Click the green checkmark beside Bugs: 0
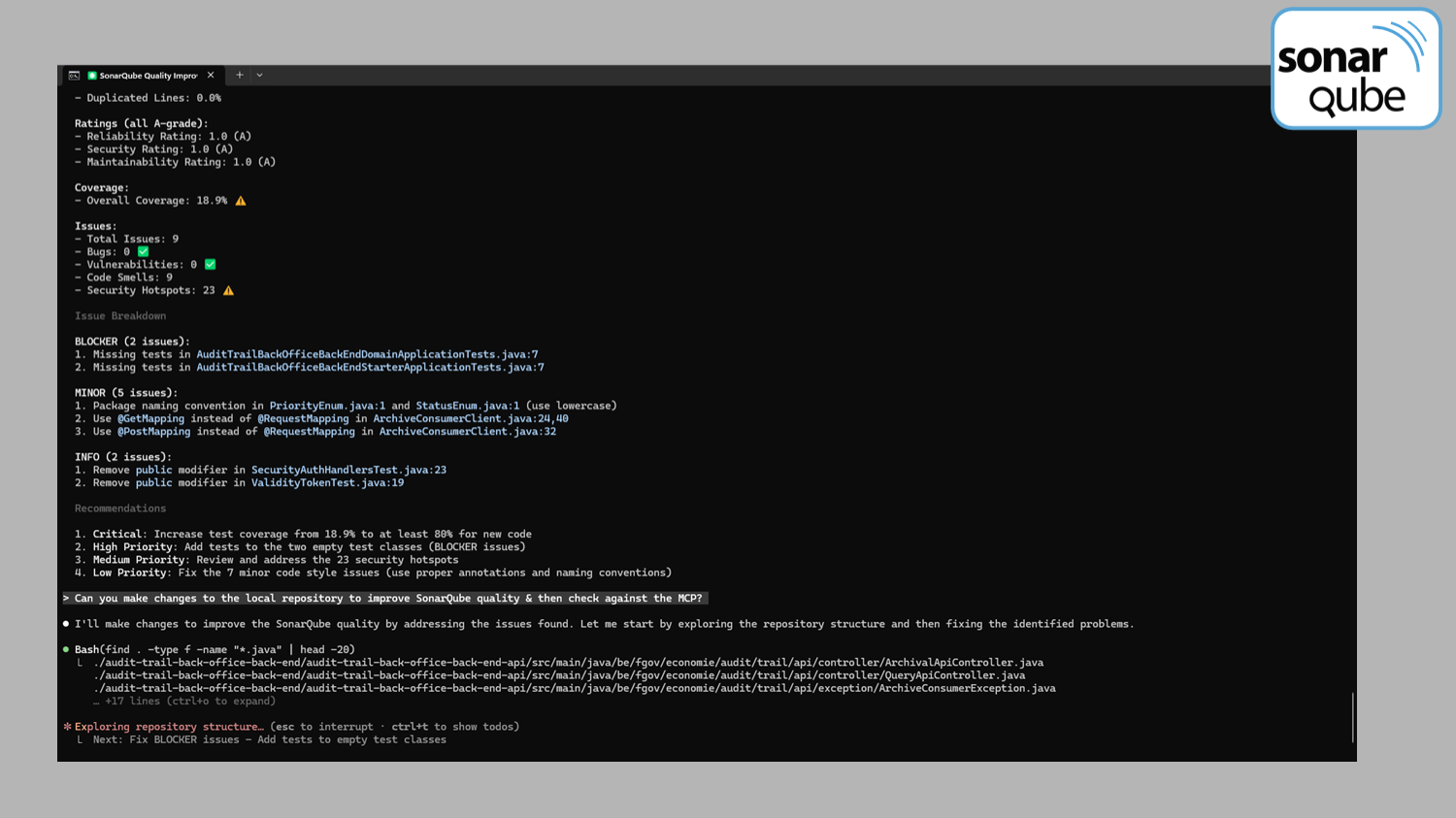Viewport: 1456px width, 818px height. tap(144, 251)
